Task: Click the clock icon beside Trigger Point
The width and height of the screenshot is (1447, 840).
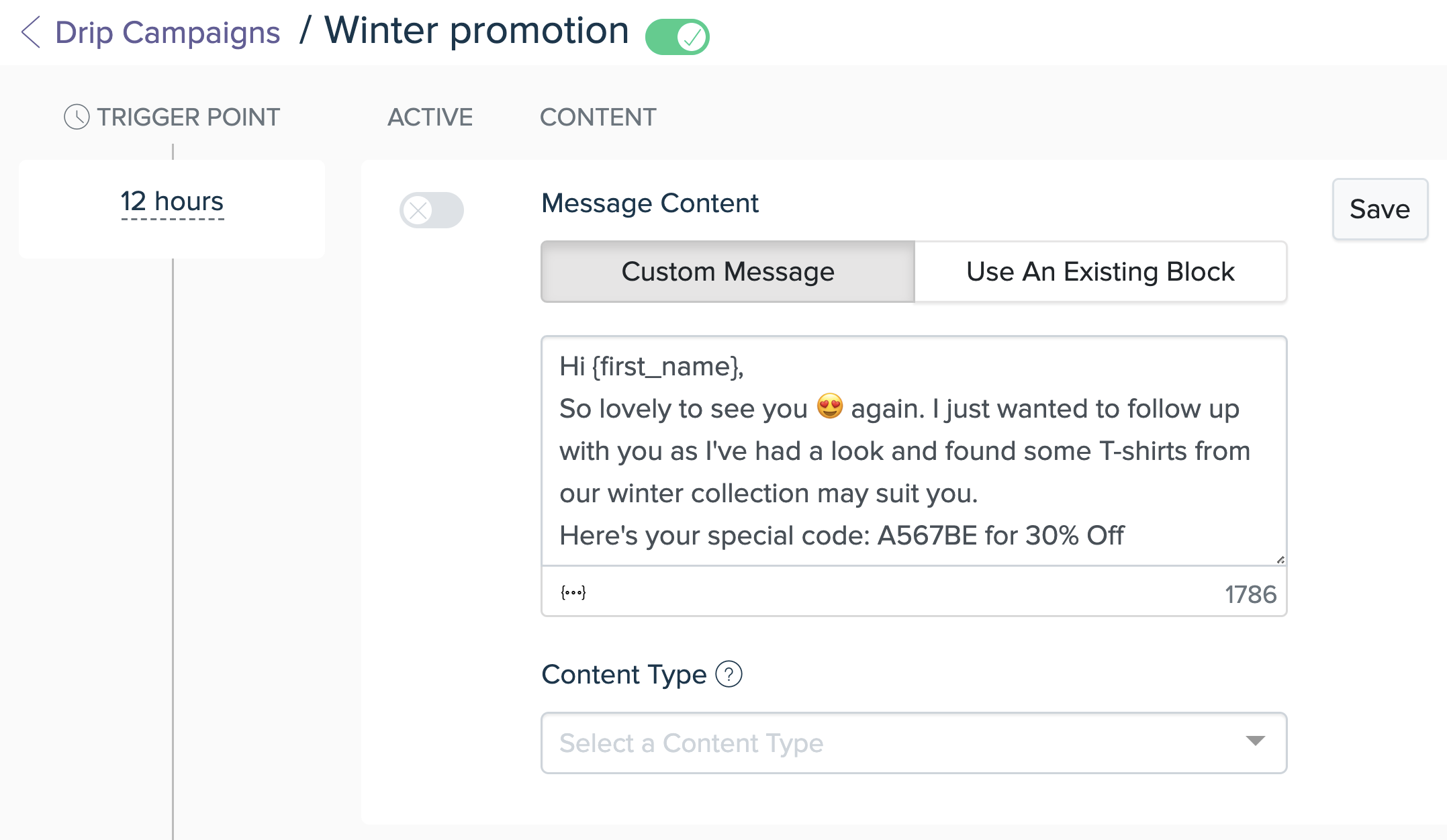Action: pyautogui.click(x=77, y=117)
